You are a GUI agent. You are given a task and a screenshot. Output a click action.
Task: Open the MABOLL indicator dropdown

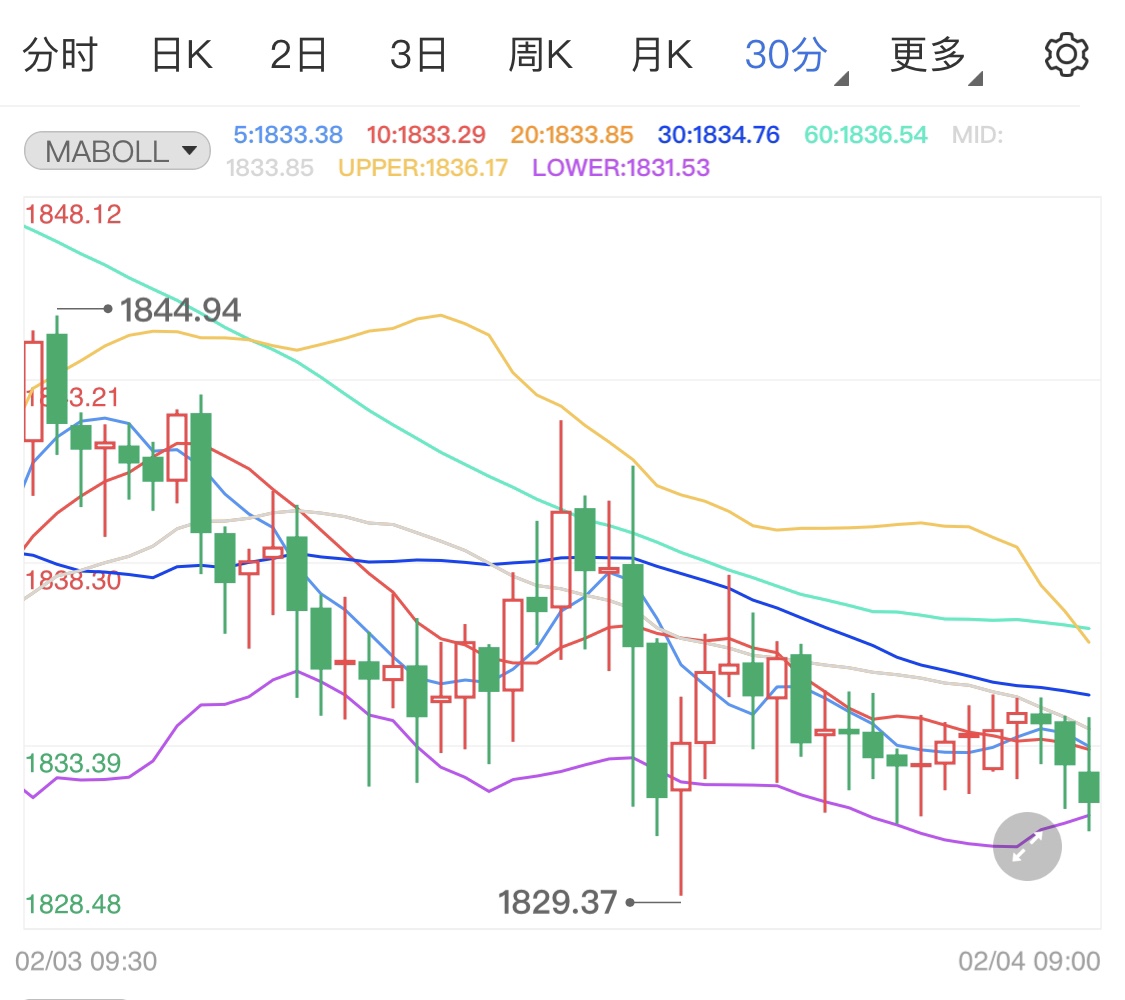click(118, 151)
